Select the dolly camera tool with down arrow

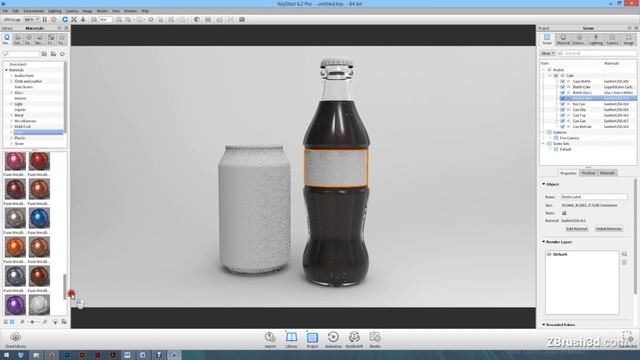[83, 19]
